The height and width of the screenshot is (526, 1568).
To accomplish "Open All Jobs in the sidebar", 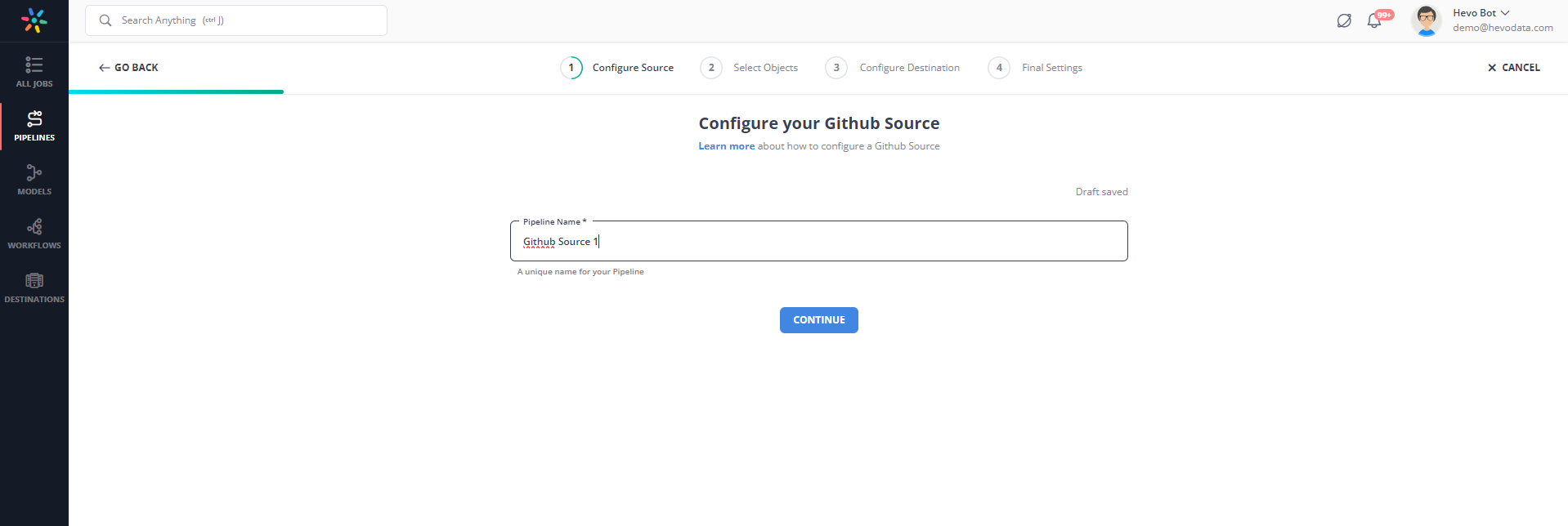I will point(34,72).
